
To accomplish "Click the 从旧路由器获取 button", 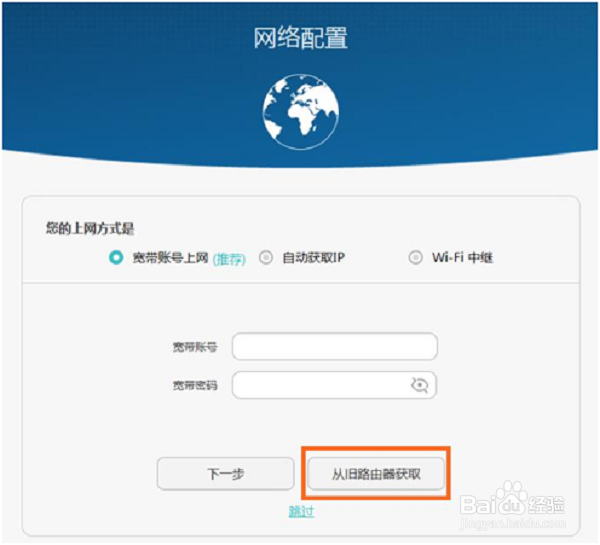I will [376, 474].
